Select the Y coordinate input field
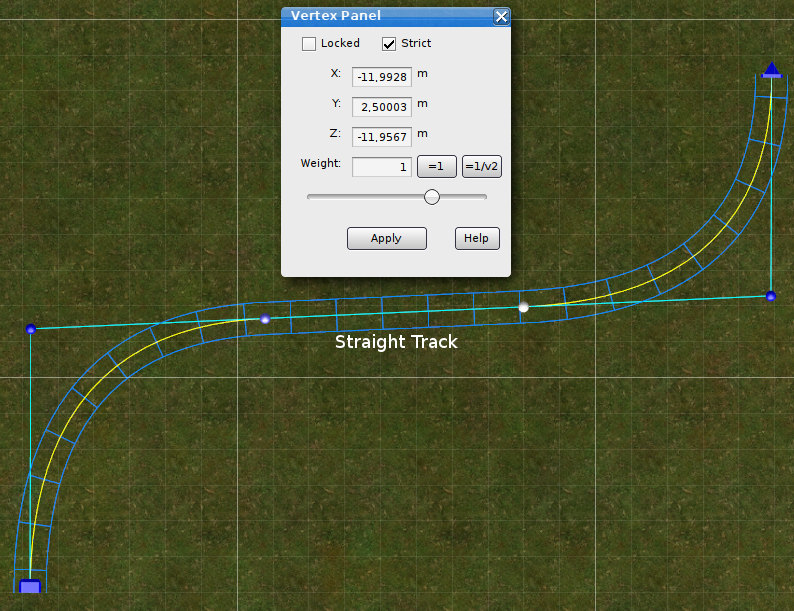Screen dimensions: 794x611 tap(381, 106)
